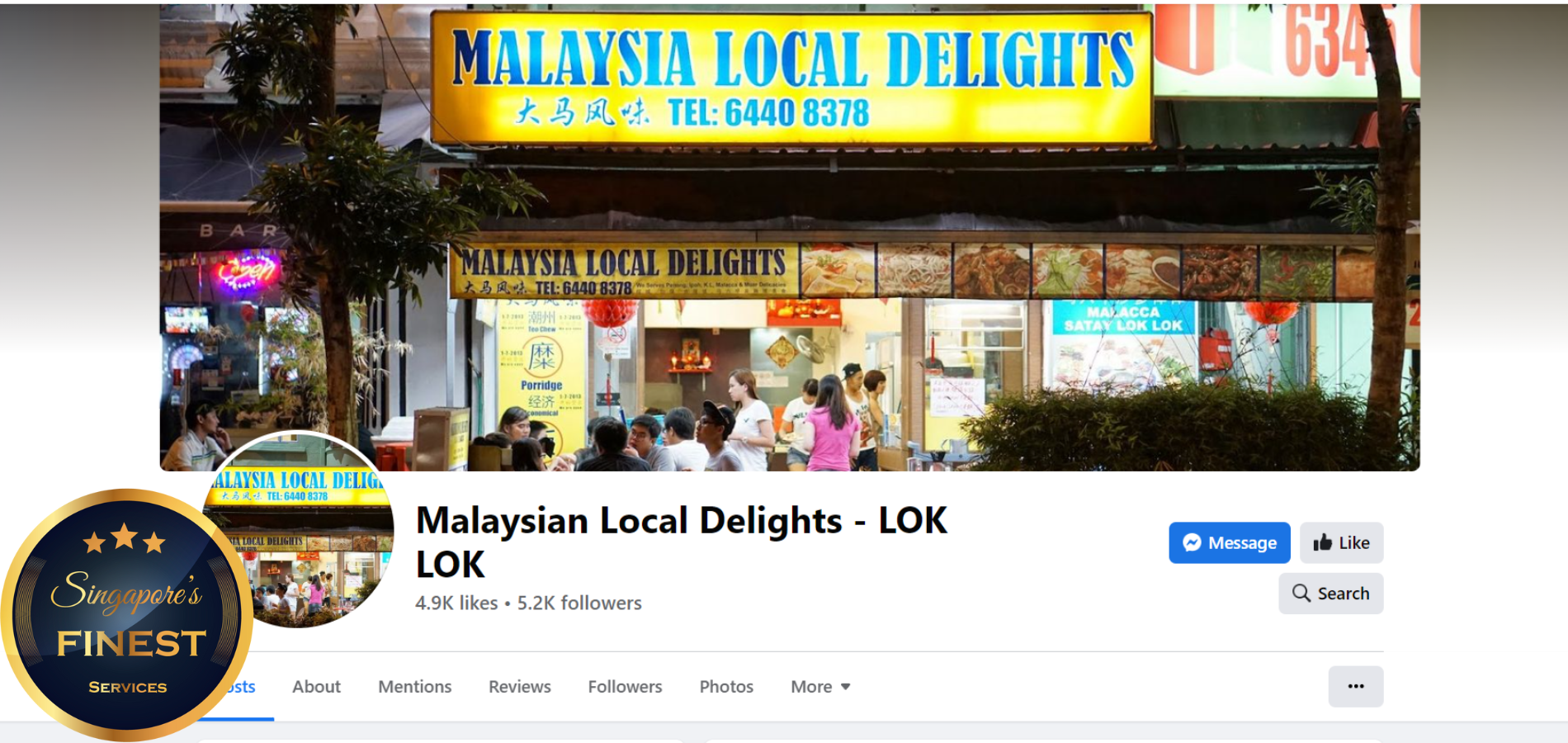Click the Messenger icon on Message button
This screenshot has width=1568, height=743.
pos(1192,542)
